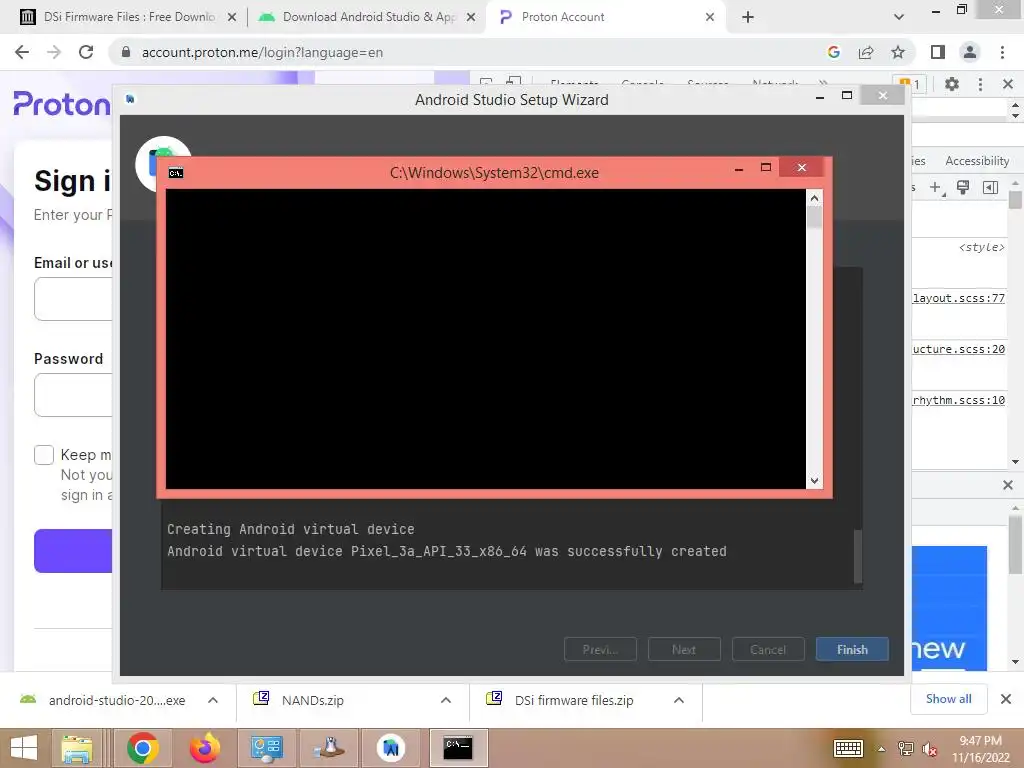
Task: Open NANDs.zip download
Action: click(300, 700)
